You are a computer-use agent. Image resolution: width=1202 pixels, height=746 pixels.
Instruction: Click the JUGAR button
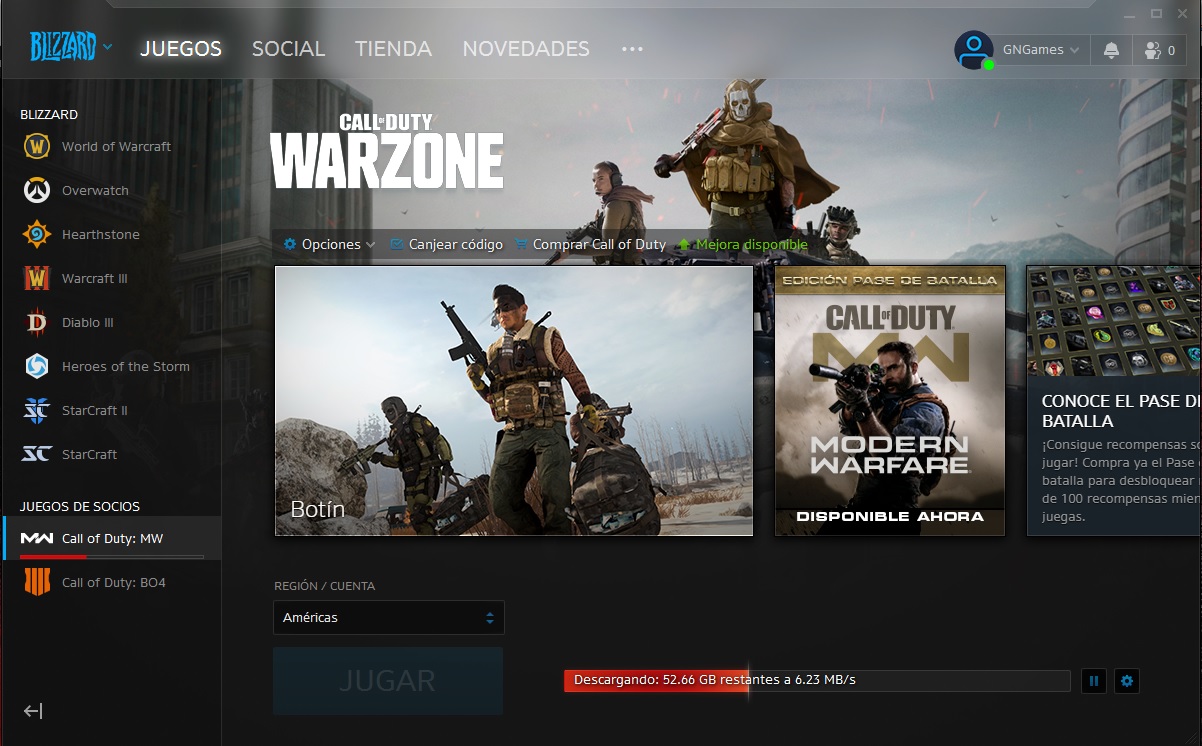pos(388,681)
